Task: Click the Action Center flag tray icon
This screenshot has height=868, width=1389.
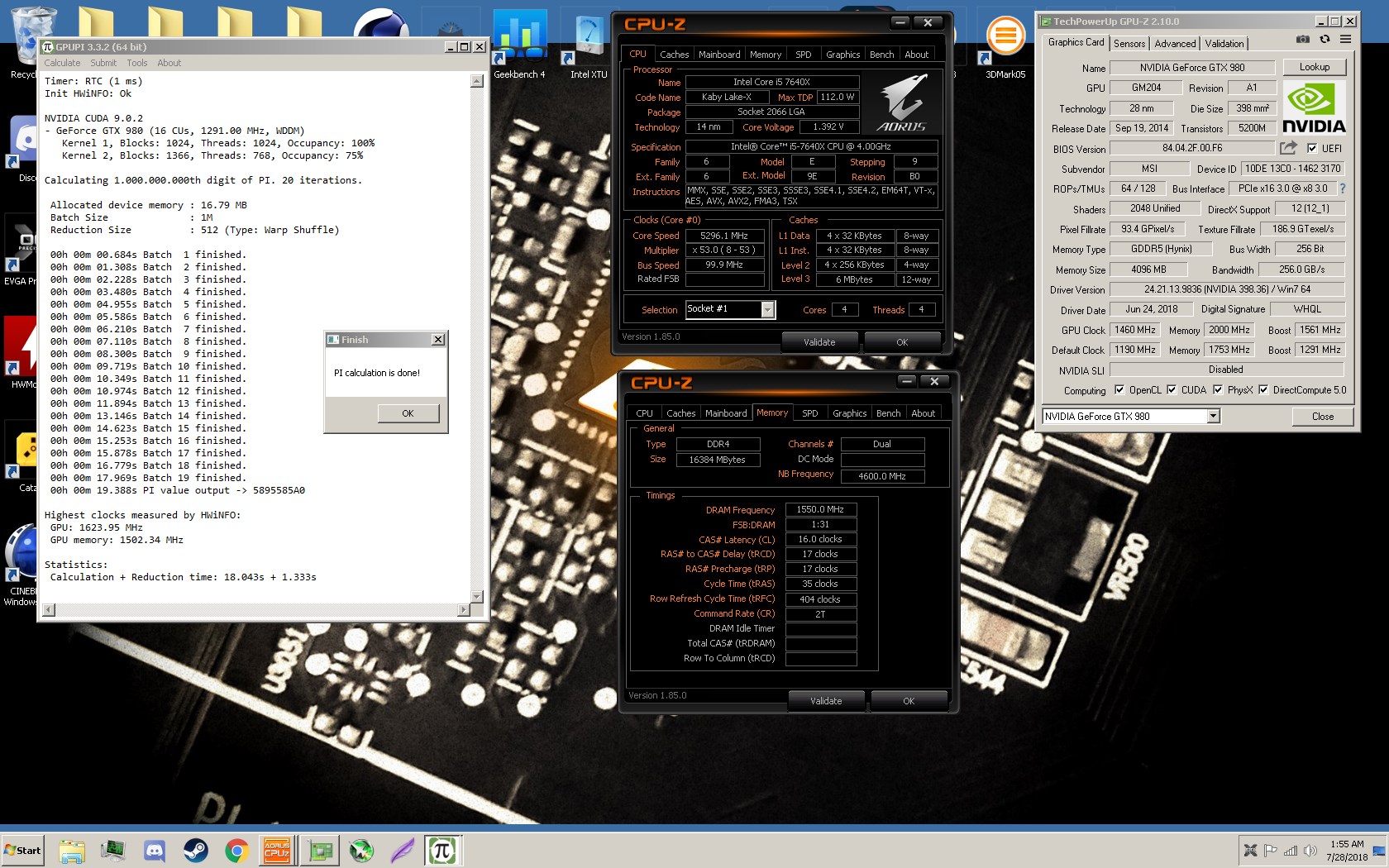Action: click(x=1271, y=850)
